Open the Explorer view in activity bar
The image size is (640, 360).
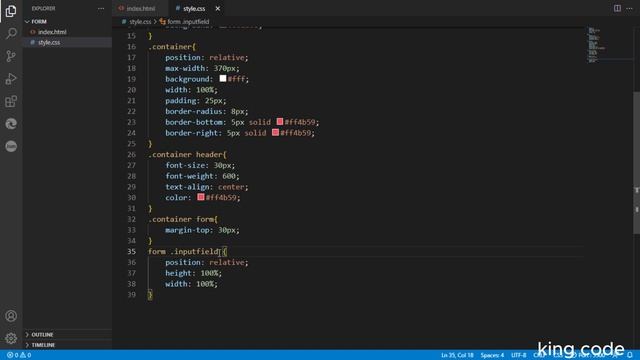coord(11,11)
